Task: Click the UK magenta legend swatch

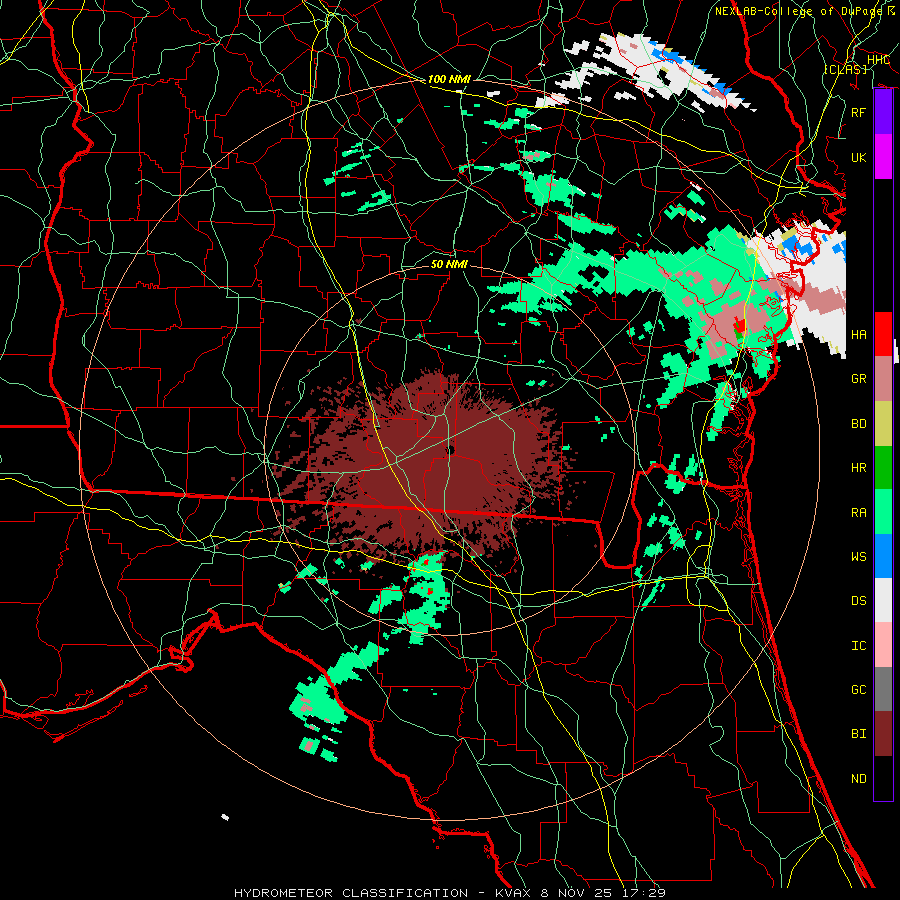Action: 883,157
